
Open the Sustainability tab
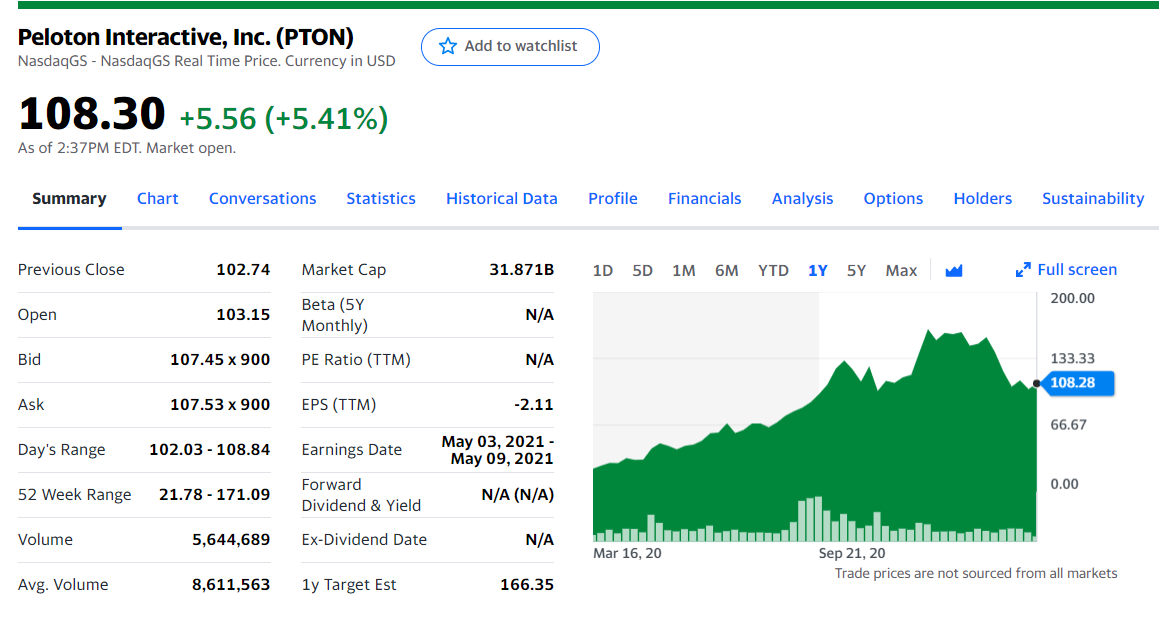[1093, 199]
